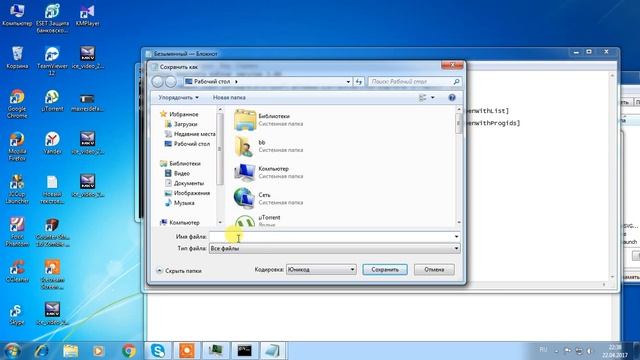
Task: Click the Отмена button
Action: 434,269
